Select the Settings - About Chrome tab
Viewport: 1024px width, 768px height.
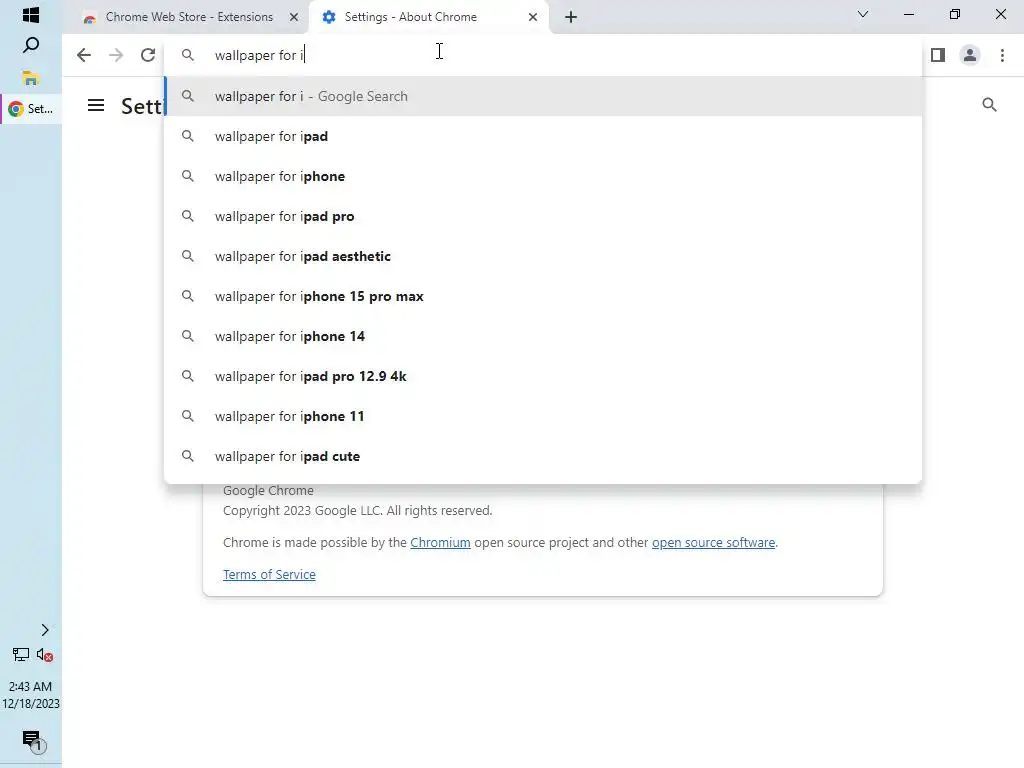tap(428, 18)
